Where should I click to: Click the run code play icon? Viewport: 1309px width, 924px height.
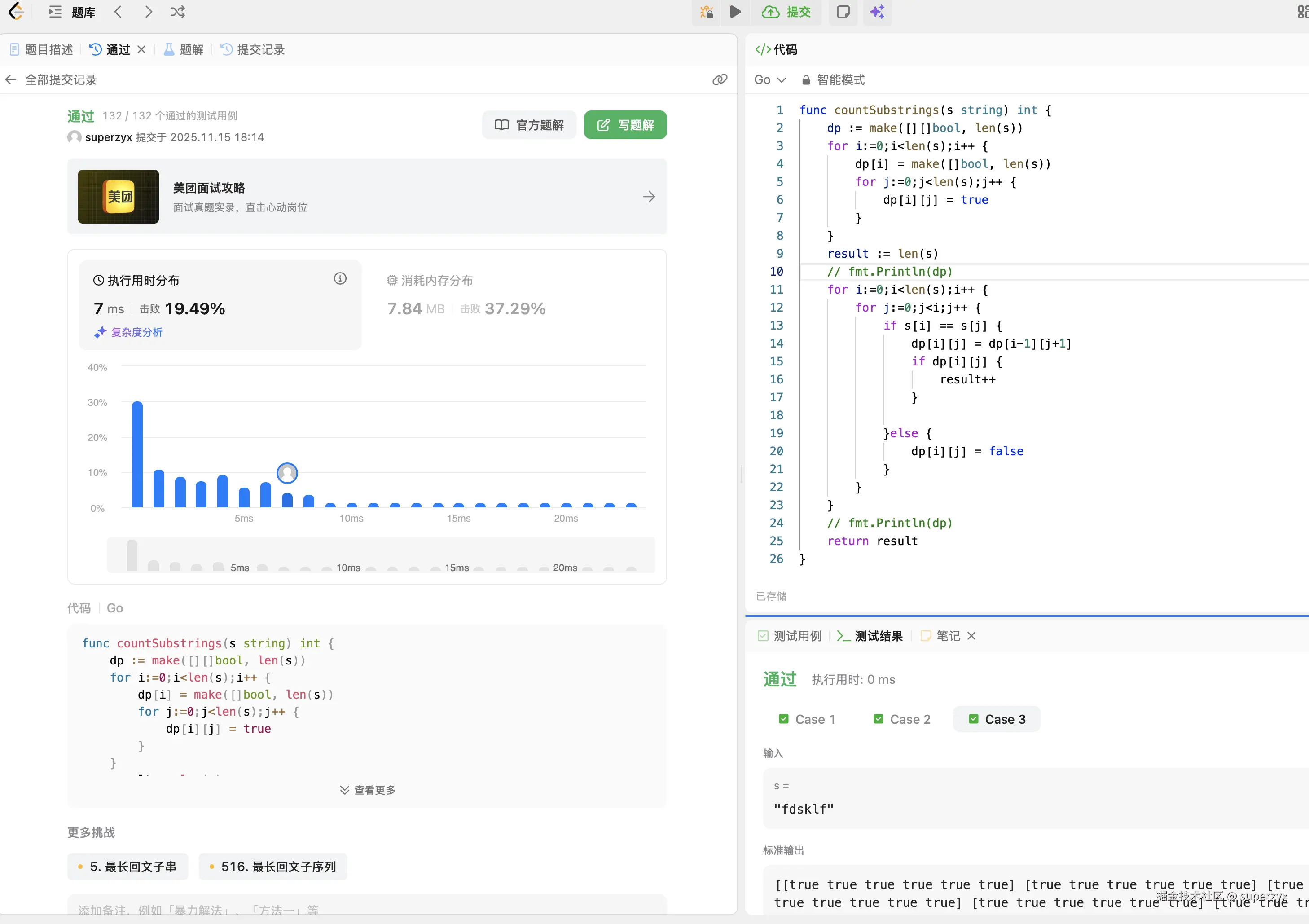[735, 12]
